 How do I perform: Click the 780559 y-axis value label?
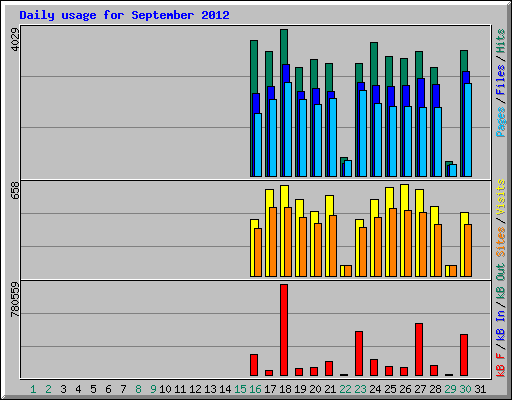click(15, 299)
